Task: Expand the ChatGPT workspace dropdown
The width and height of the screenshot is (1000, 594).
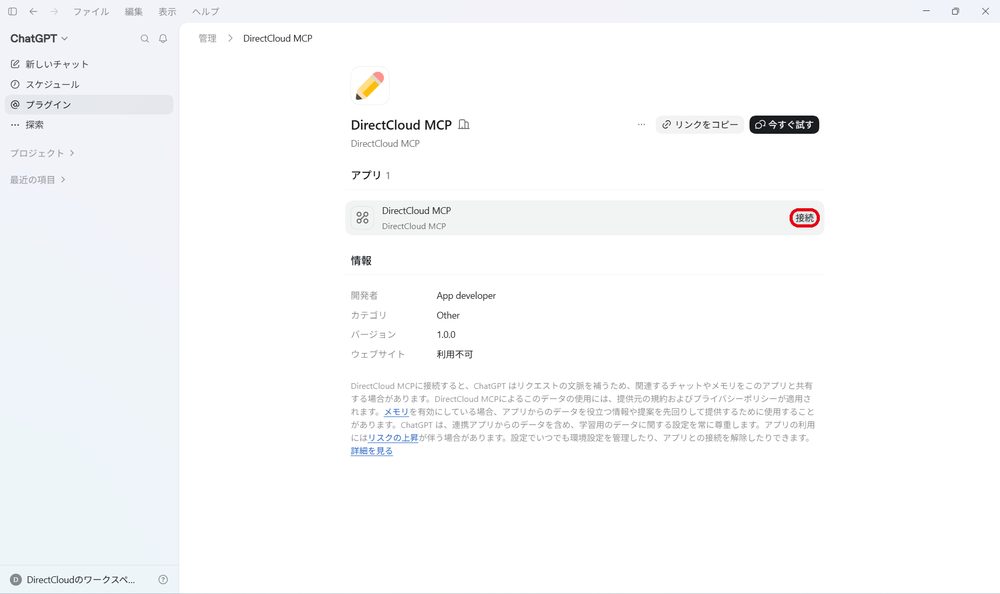Action: [39, 38]
